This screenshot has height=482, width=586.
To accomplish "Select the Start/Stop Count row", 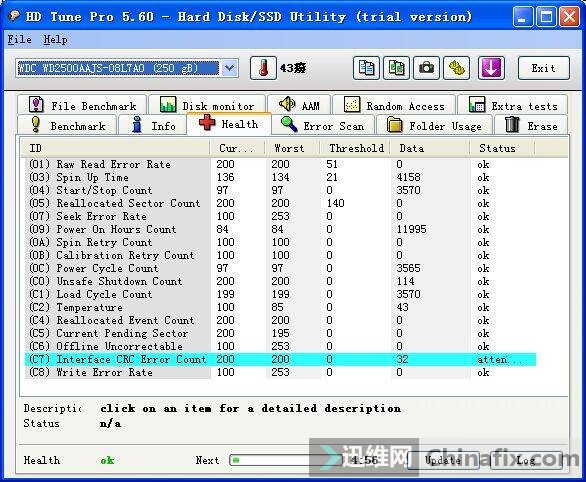I will click(x=280, y=190).
